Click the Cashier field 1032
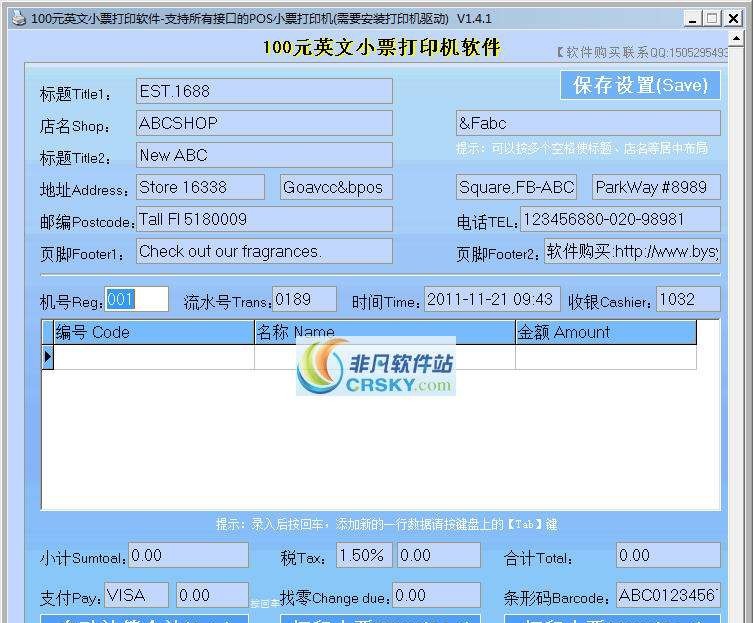The width and height of the screenshot is (753, 623). (687, 299)
